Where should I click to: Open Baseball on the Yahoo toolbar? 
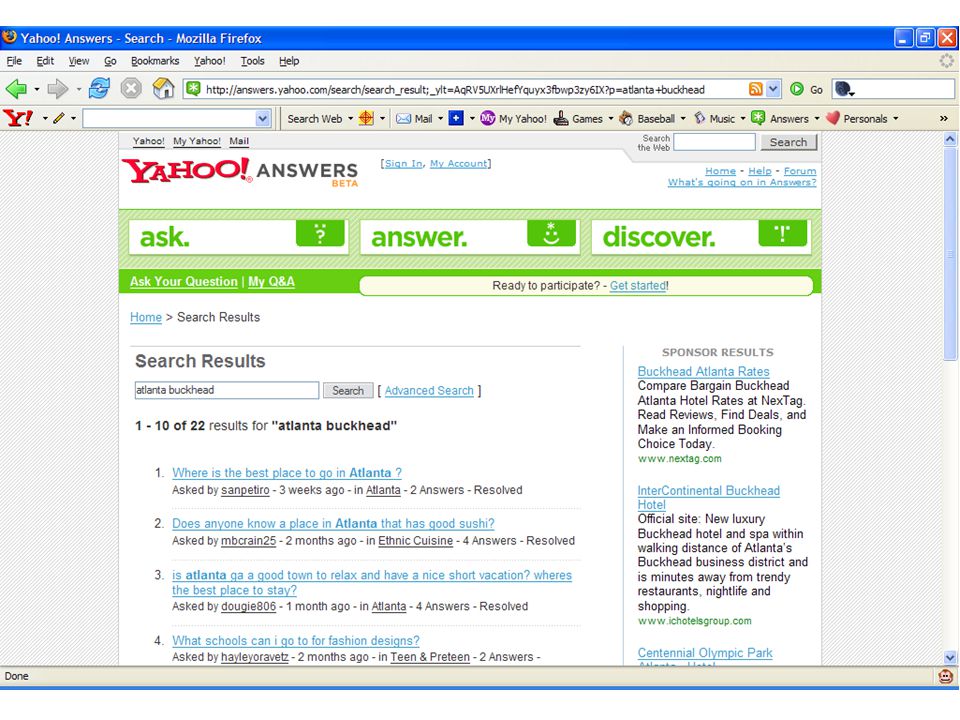647,119
